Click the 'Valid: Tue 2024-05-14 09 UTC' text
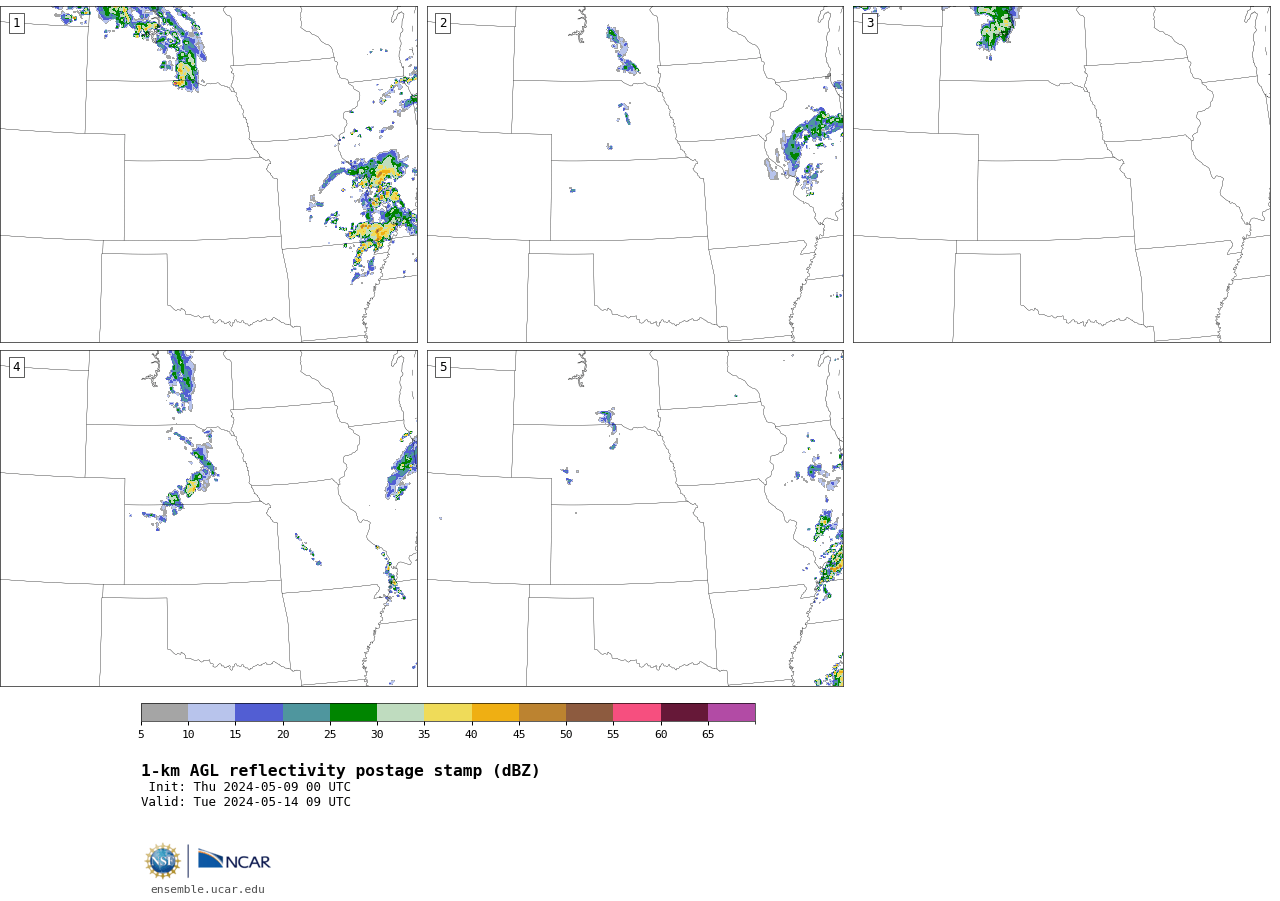Screen dimensions: 1280x901 (x=246, y=802)
